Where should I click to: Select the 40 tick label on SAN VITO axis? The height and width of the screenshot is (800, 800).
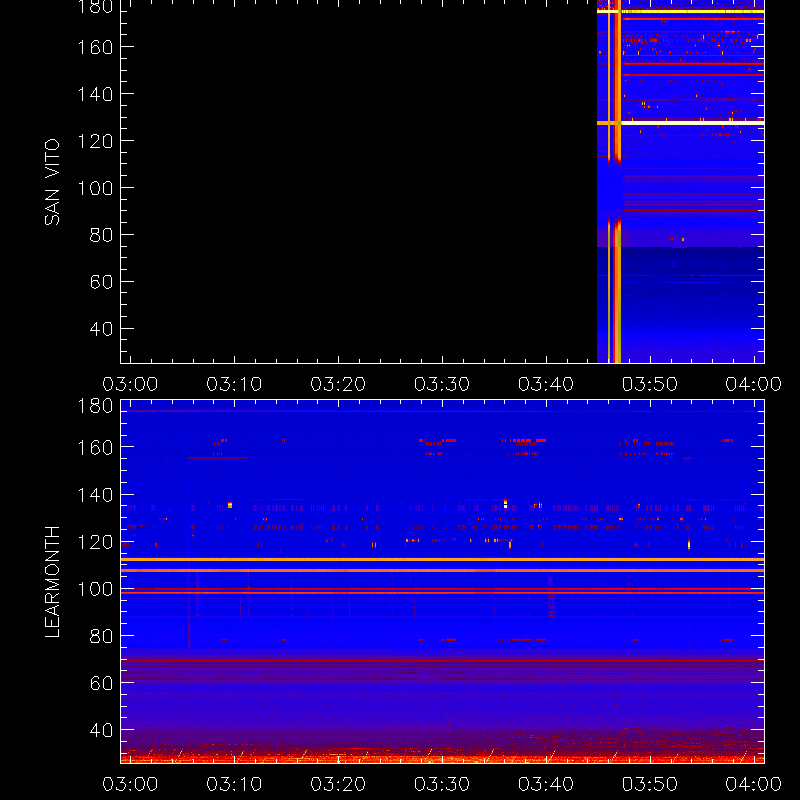(101, 329)
